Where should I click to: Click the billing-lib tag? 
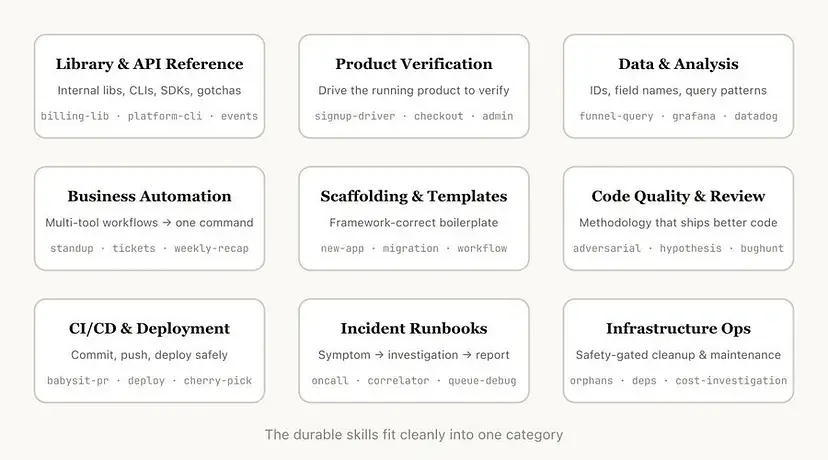pos(75,116)
